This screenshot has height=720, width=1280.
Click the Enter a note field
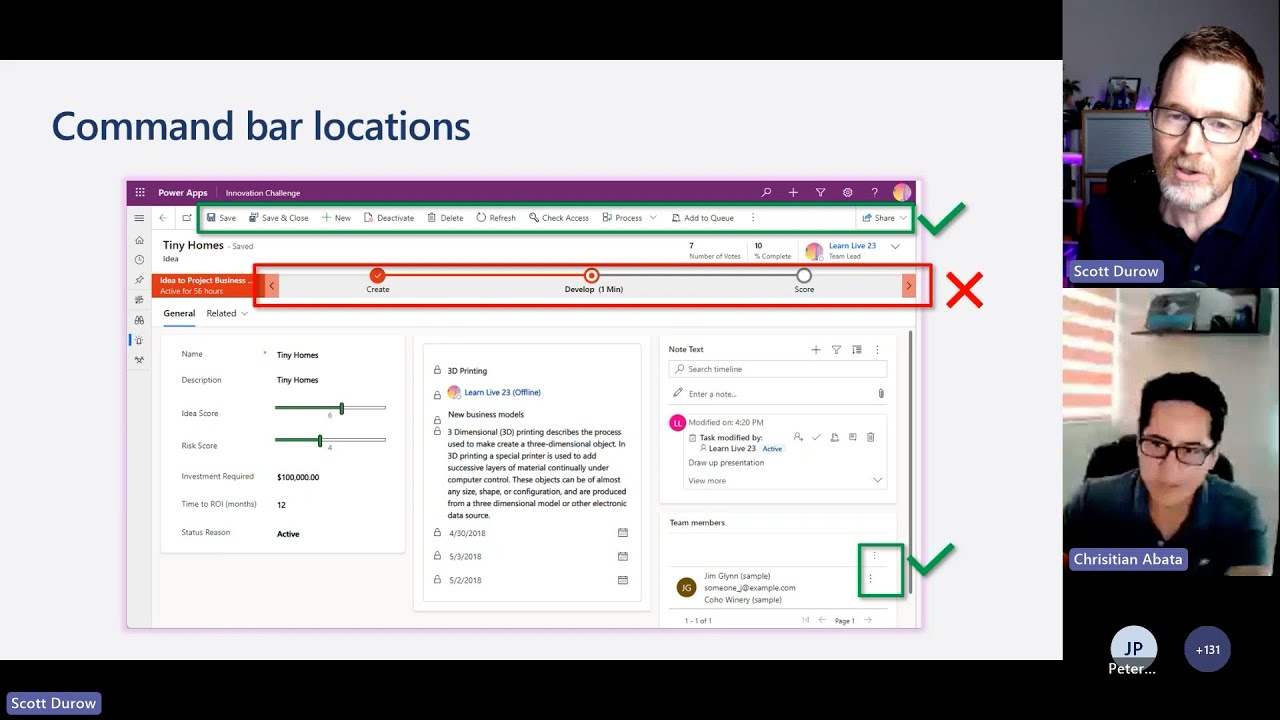coord(770,394)
